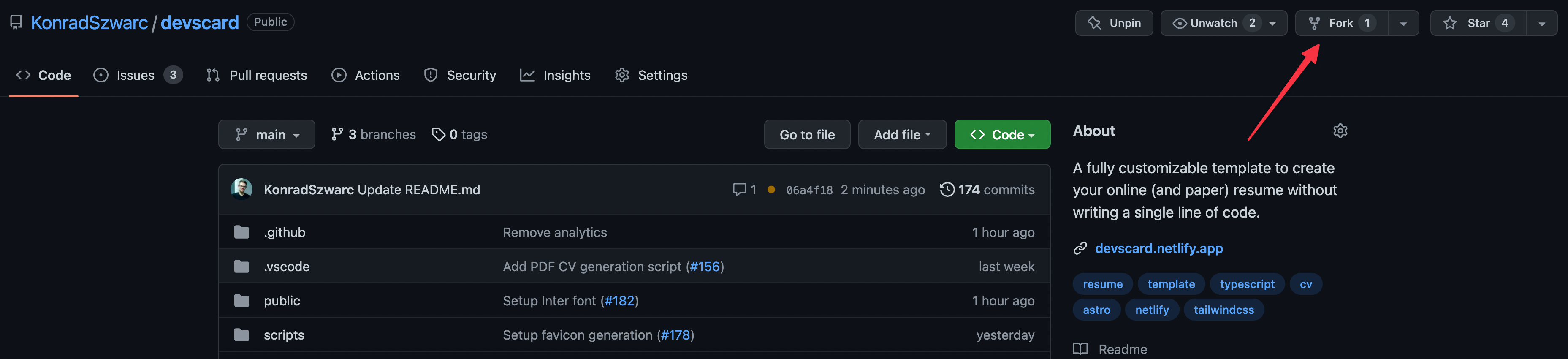
Task: Expand the Star lists dropdown arrow
Action: [x=1542, y=24]
